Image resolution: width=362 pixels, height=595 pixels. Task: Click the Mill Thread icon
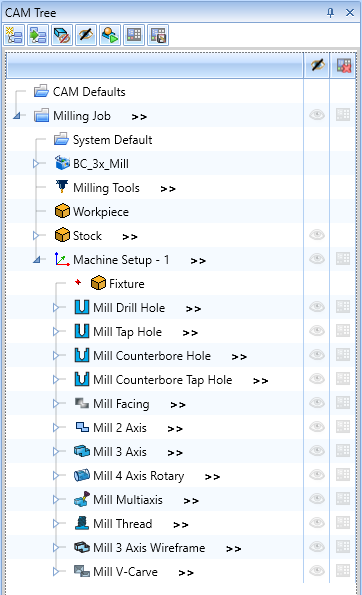[82, 523]
